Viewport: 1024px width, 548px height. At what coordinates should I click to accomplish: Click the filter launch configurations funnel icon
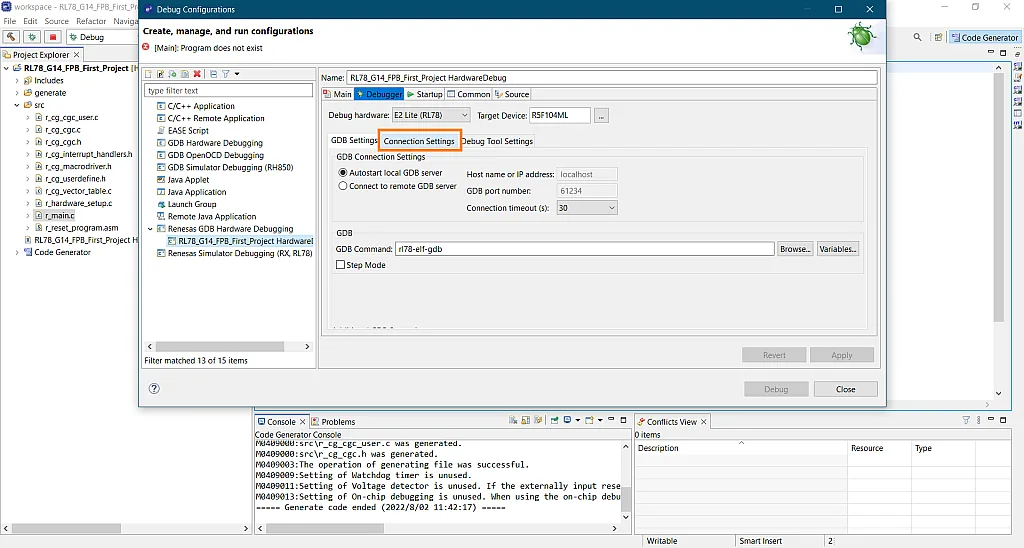(x=226, y=74)
